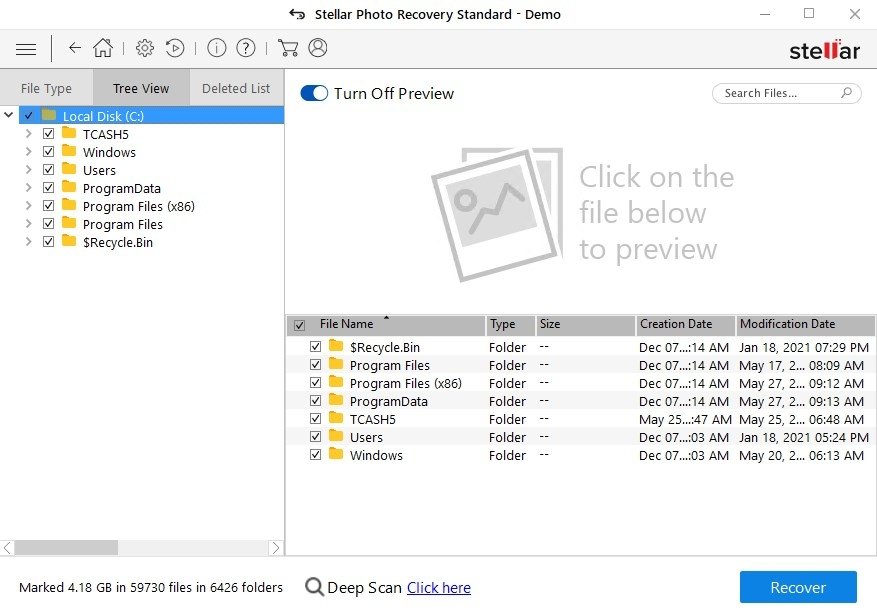
Task: Select the Tree View tab
Action: [x=141, y=88]
